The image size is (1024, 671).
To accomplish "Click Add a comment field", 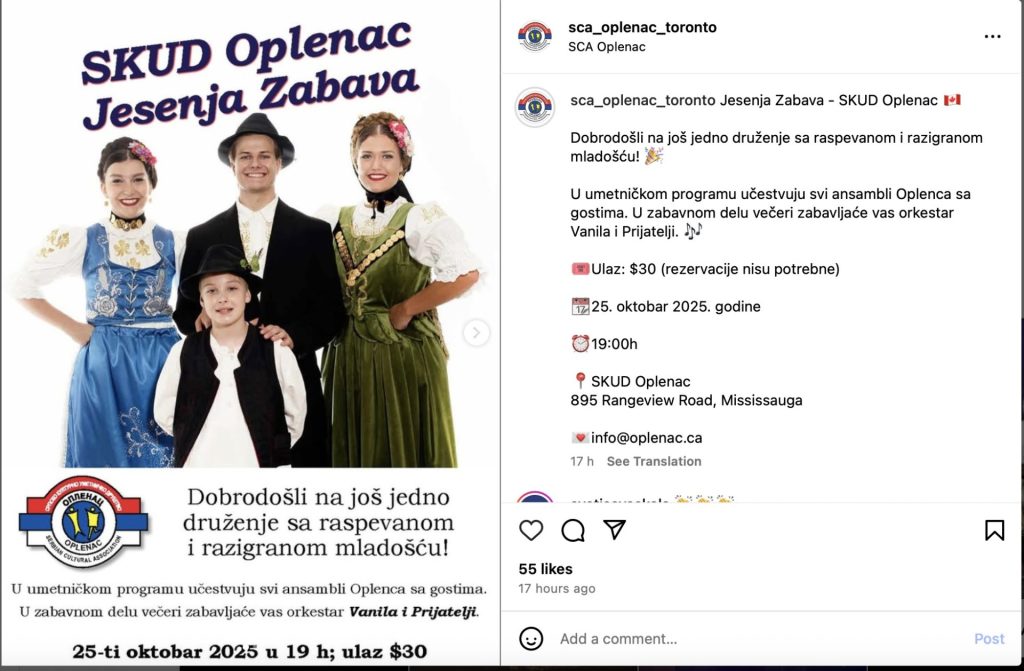I will pos(758,639).
